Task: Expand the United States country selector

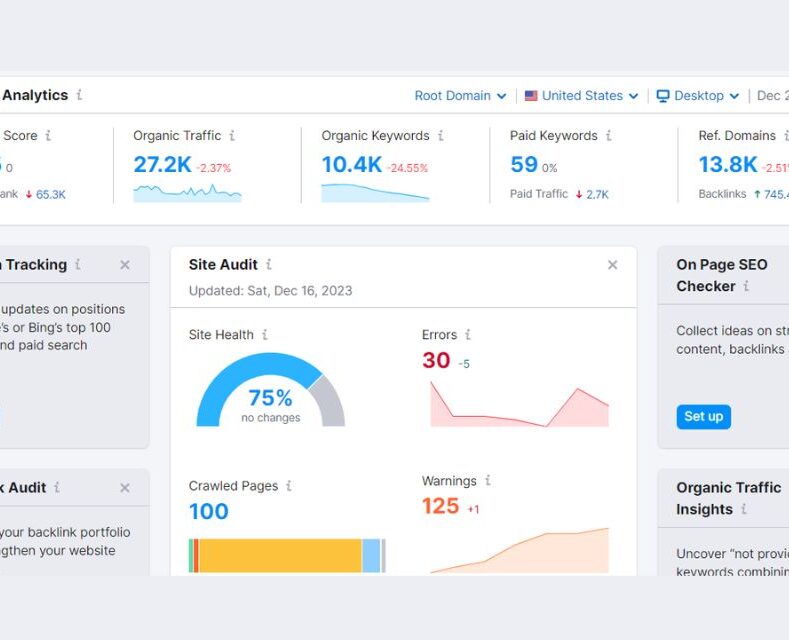Action: click(582, 96)
